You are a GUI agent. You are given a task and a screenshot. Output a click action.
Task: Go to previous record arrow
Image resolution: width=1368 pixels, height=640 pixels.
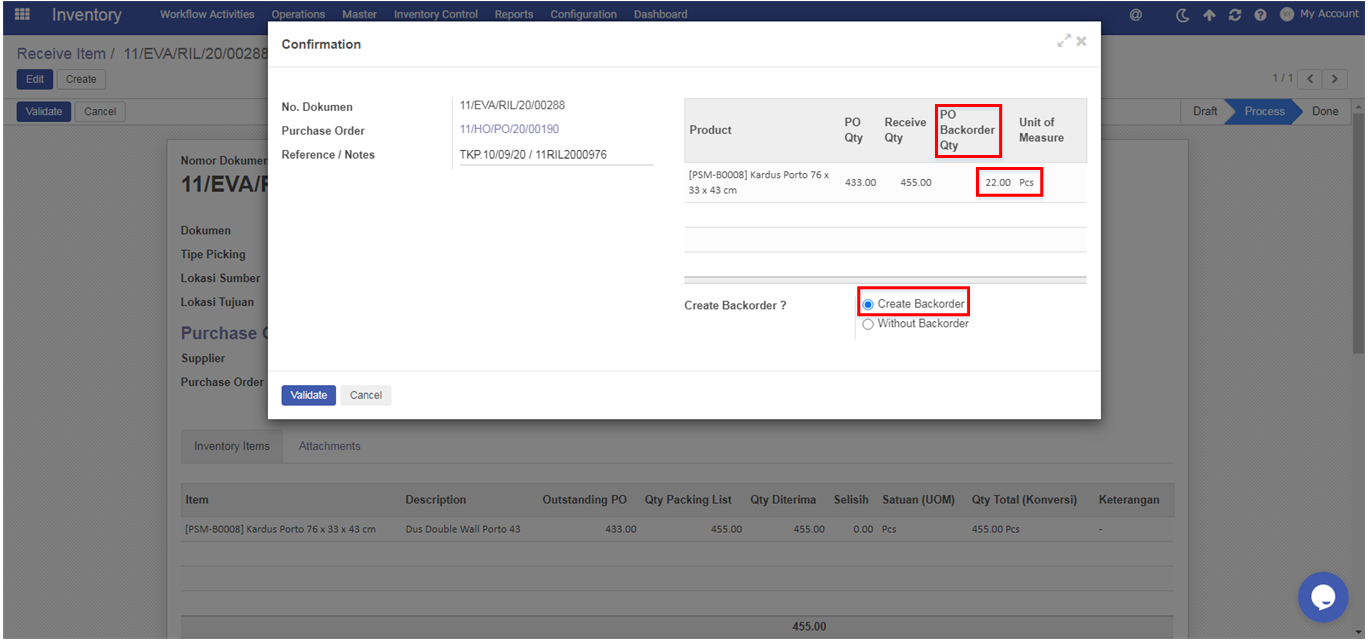coord(1309,79)
